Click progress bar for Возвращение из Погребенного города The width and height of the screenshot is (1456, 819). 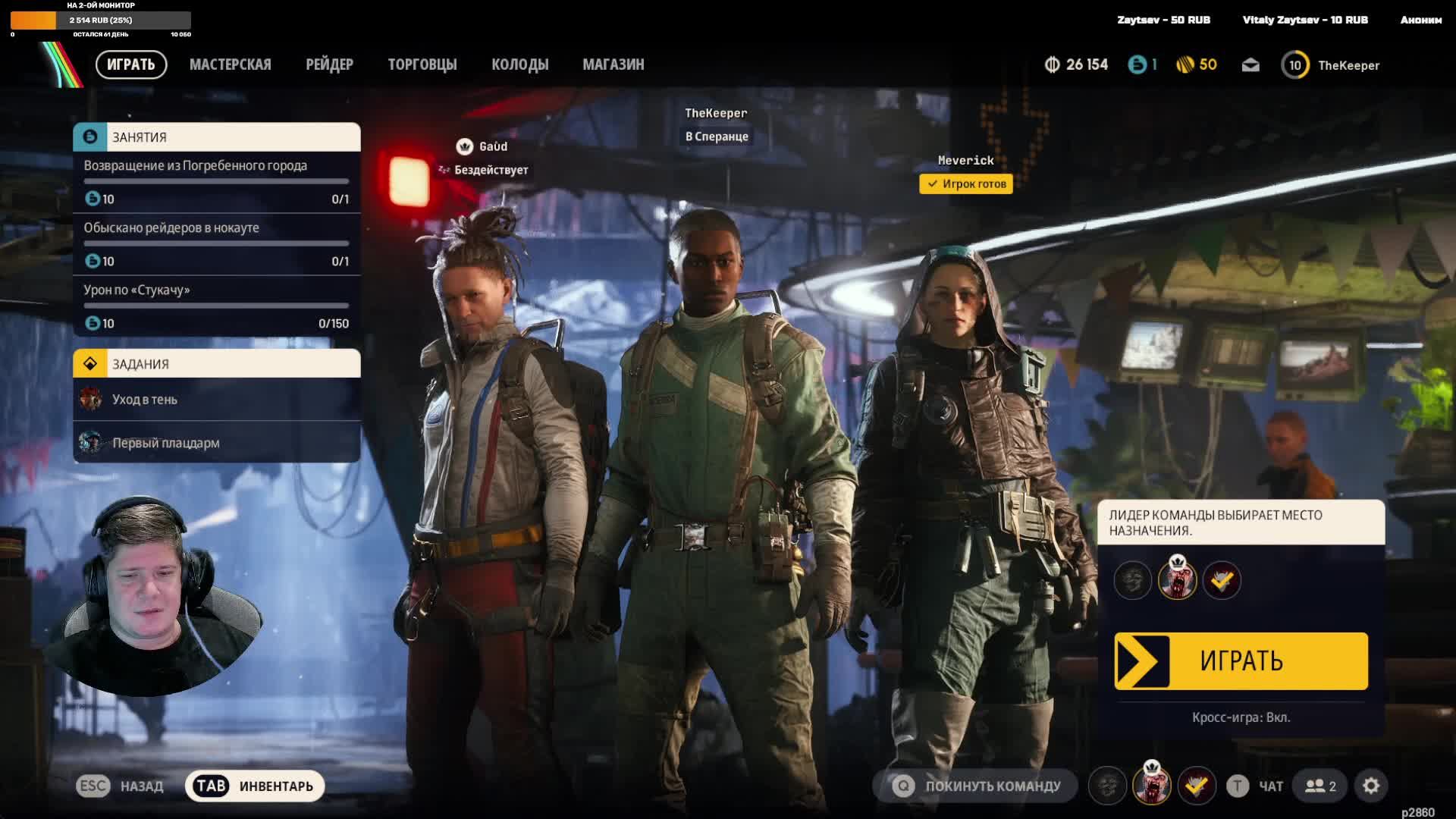tap(216, 181)
